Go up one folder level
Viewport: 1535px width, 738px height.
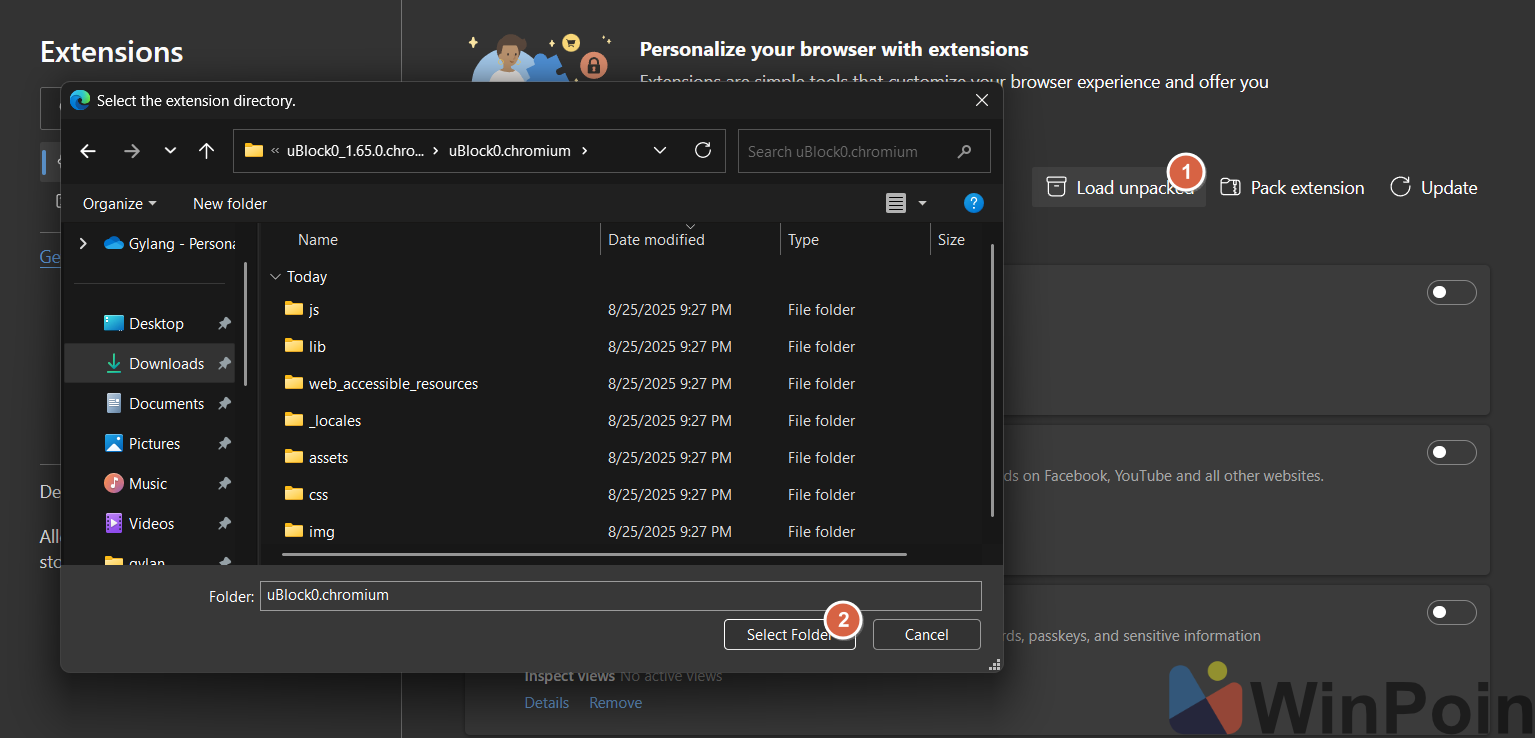tap(206, 151)
